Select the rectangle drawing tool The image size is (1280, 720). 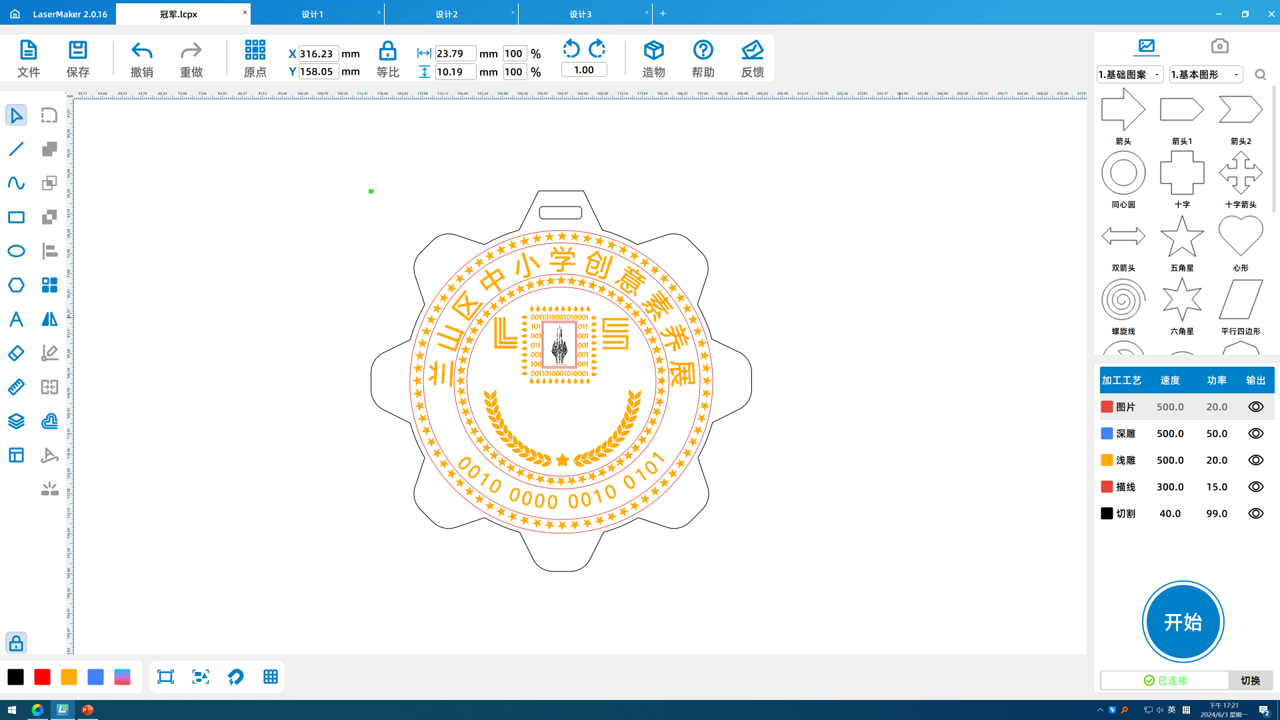[x=16, y=217]
